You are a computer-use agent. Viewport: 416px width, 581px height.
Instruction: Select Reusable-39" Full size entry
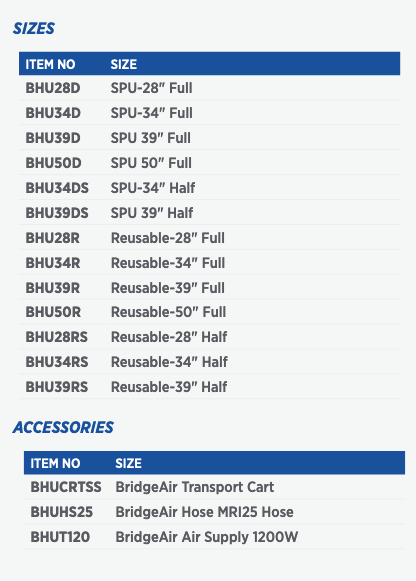click(x=168, y=288)
